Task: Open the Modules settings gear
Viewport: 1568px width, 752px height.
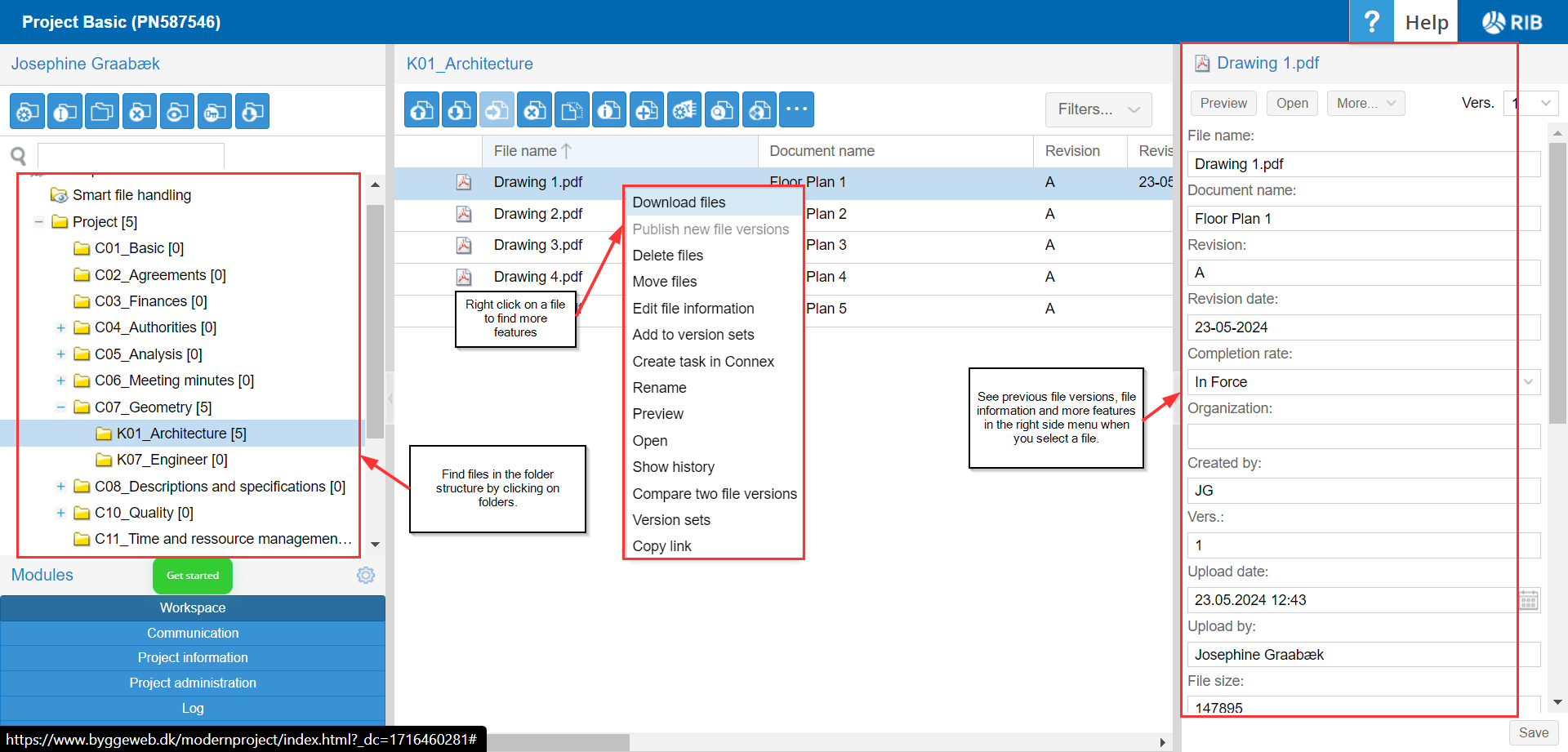Action: point(366,576)
